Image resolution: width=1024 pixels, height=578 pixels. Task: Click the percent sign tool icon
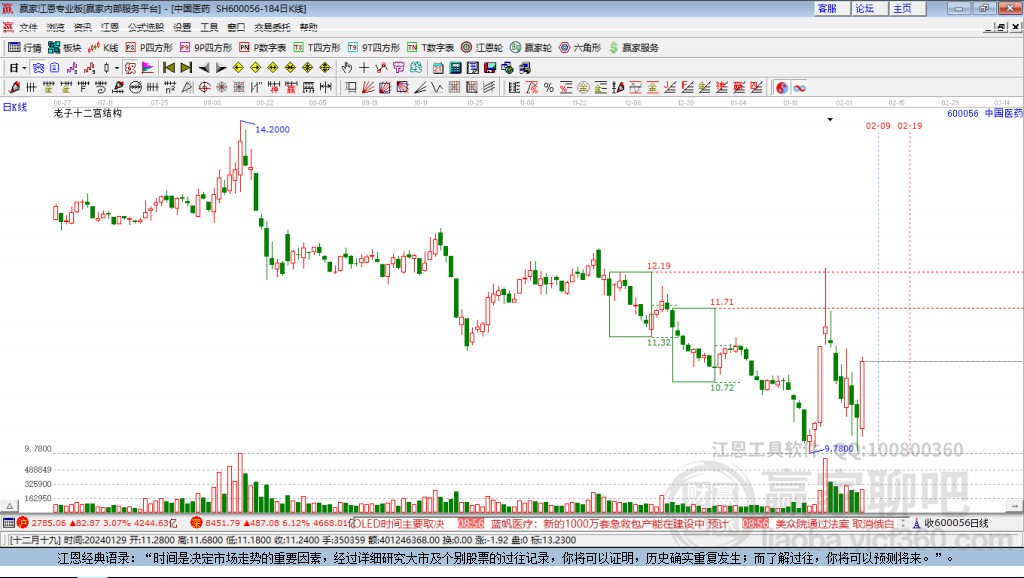click(x=549, y=87)
